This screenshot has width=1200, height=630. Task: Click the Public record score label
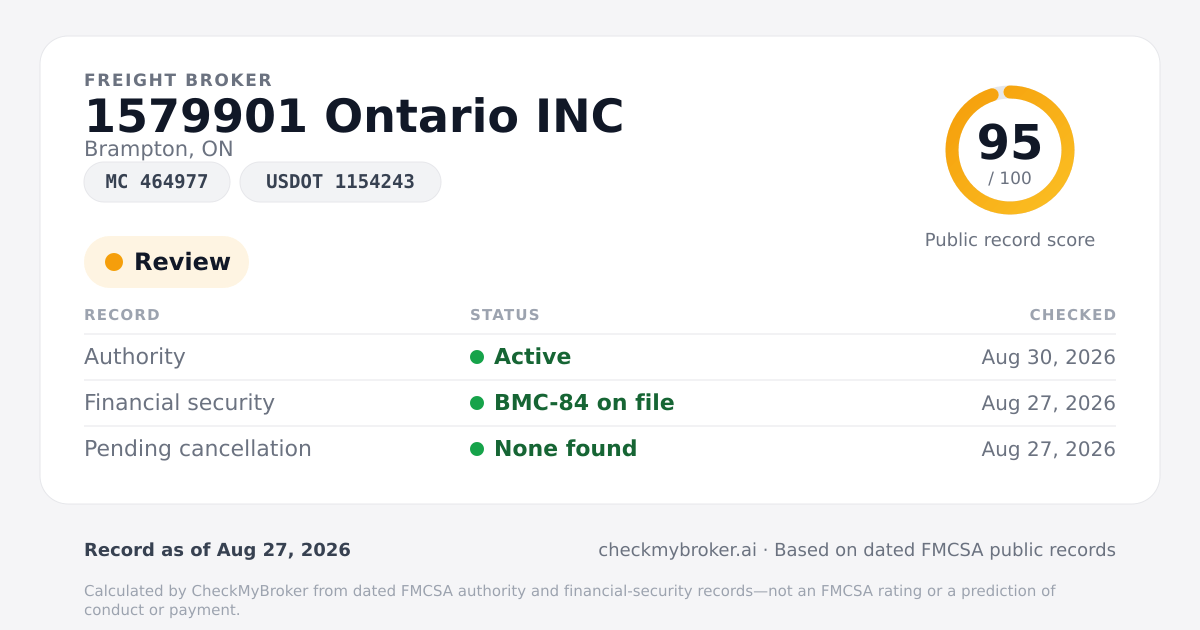coord(1010,240)
